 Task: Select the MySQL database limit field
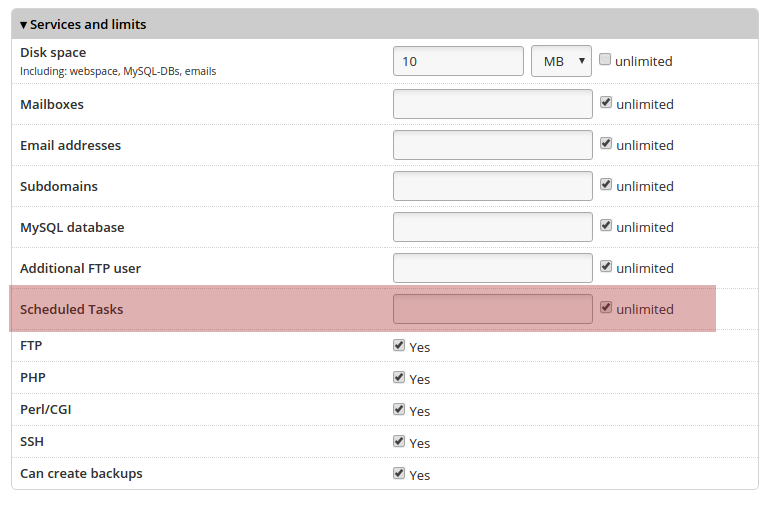coord(492,227)
